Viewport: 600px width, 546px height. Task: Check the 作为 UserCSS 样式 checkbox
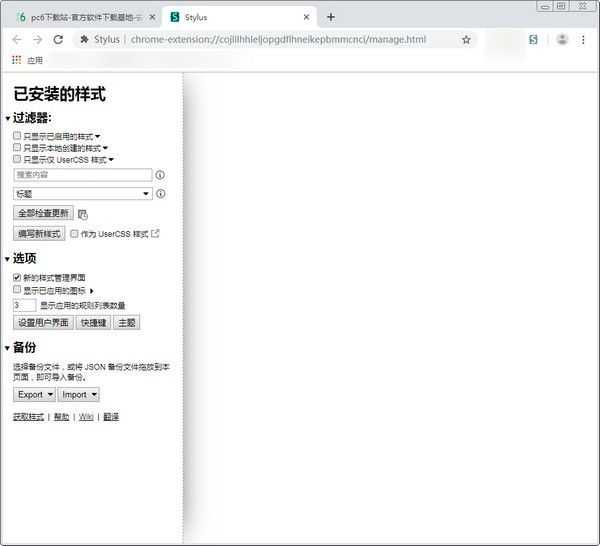coord(74,234)
